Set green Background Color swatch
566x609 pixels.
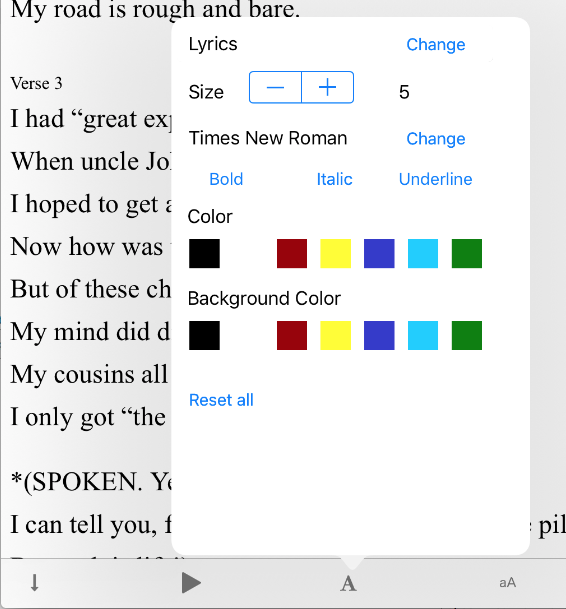(x=467, y=336)
